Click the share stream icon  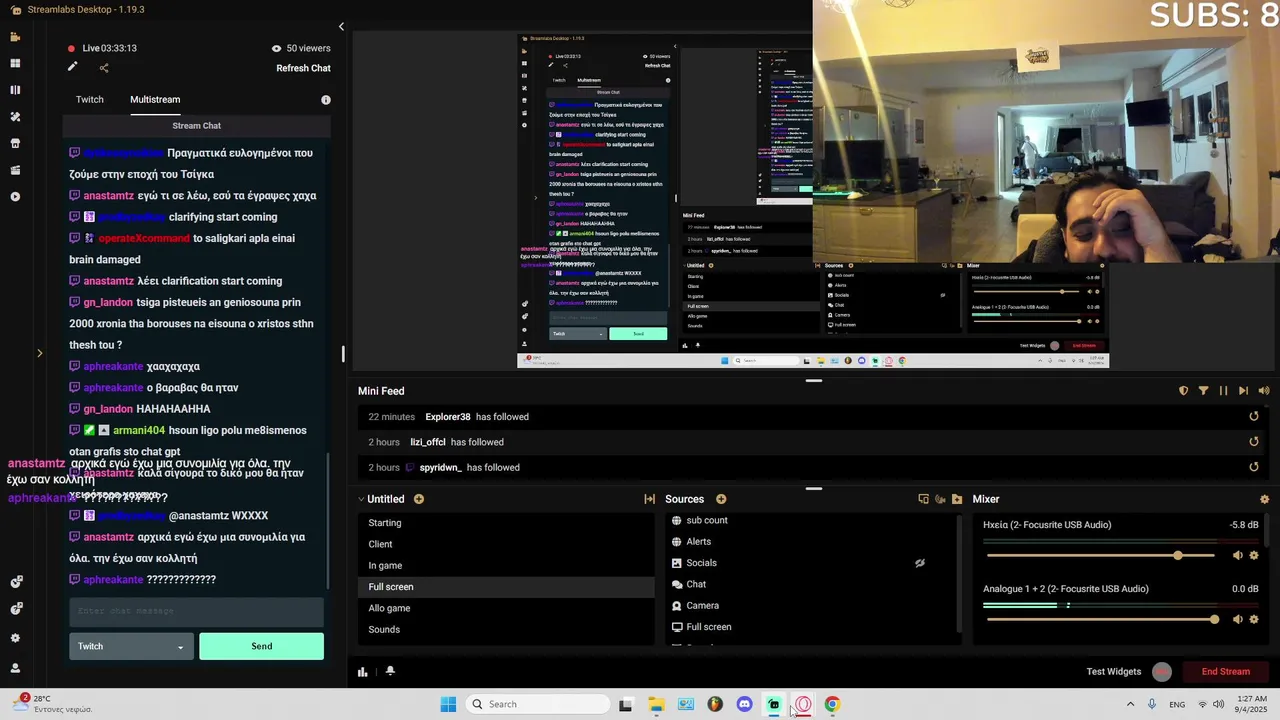pos(104,68)
